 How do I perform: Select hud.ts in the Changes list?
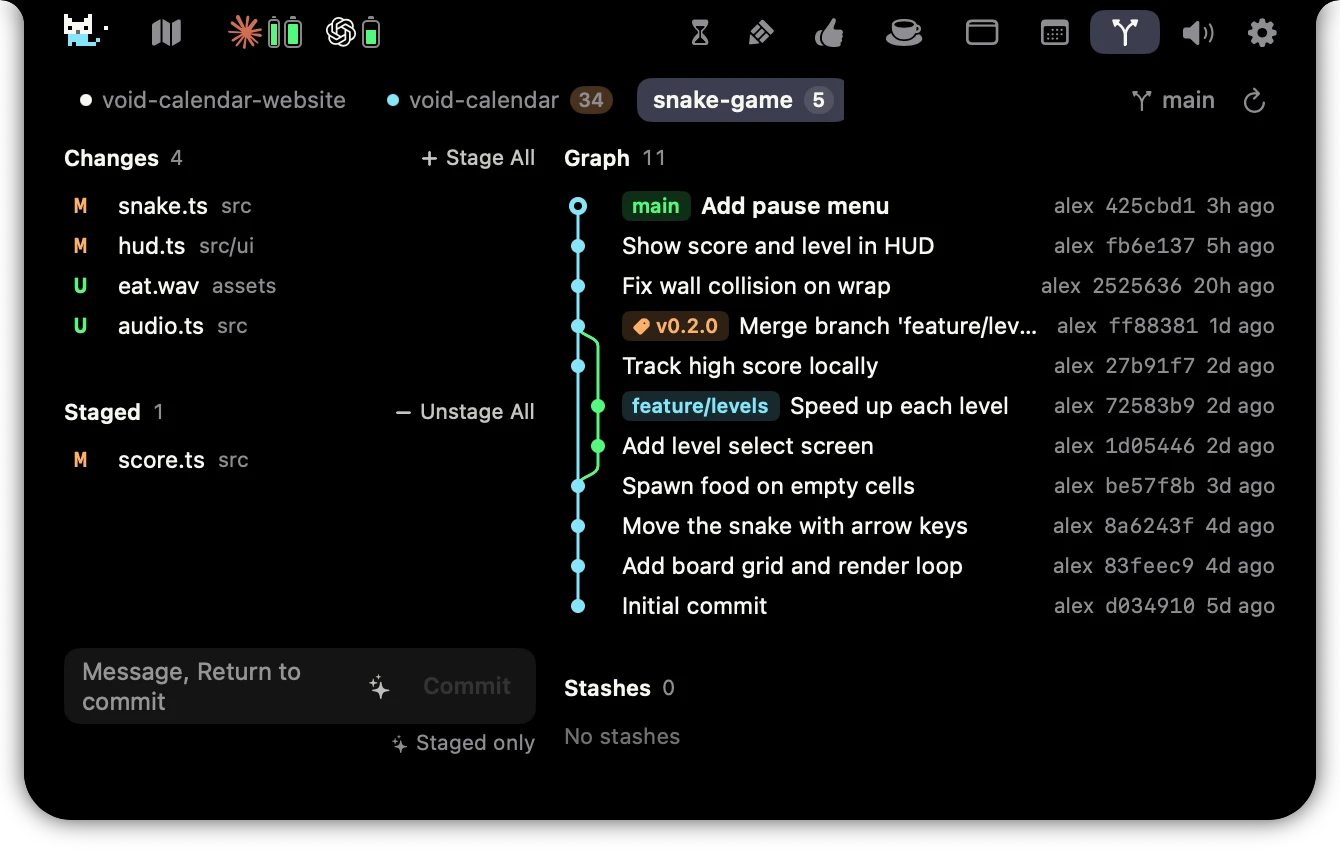(300, 246)
